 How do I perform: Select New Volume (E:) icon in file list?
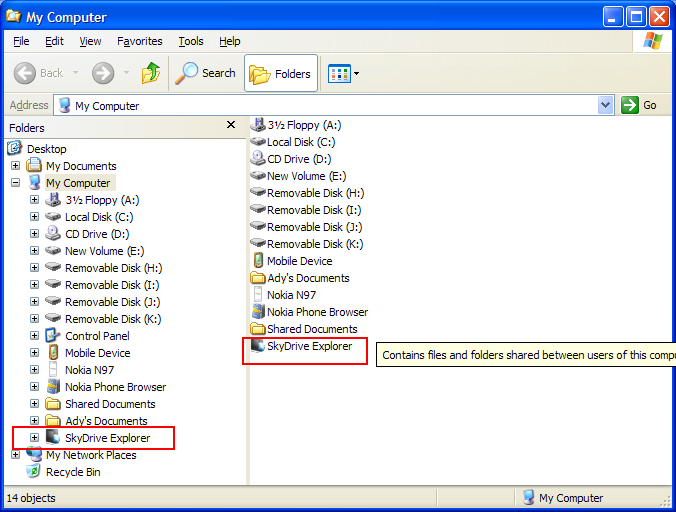click(x=258, y=176)
